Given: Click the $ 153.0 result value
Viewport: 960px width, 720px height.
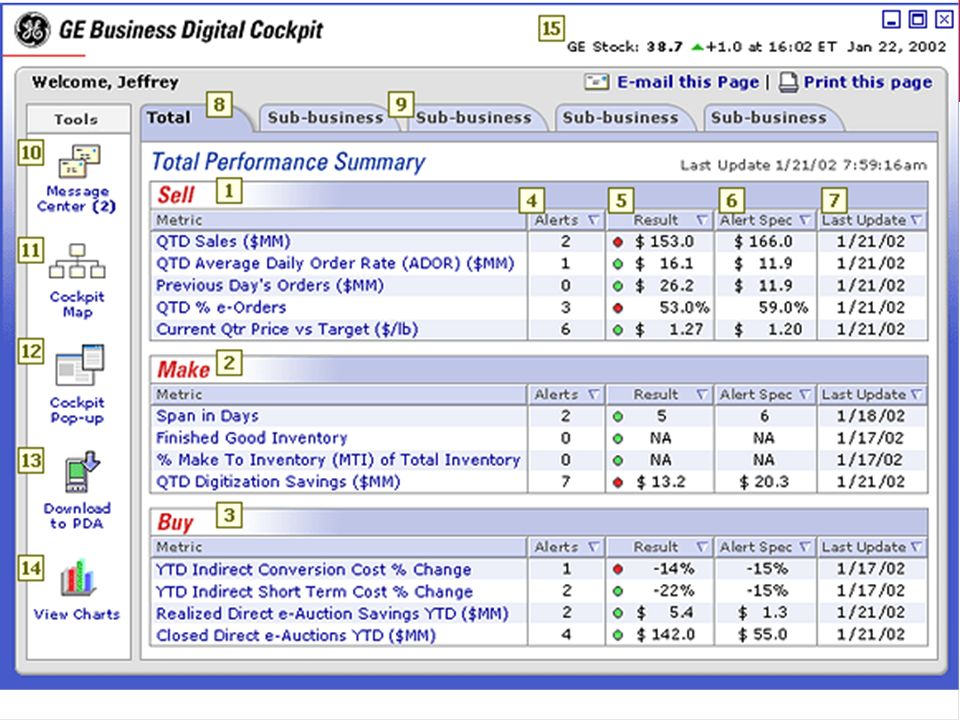Looking at the screenshot, I should [664, 242].
